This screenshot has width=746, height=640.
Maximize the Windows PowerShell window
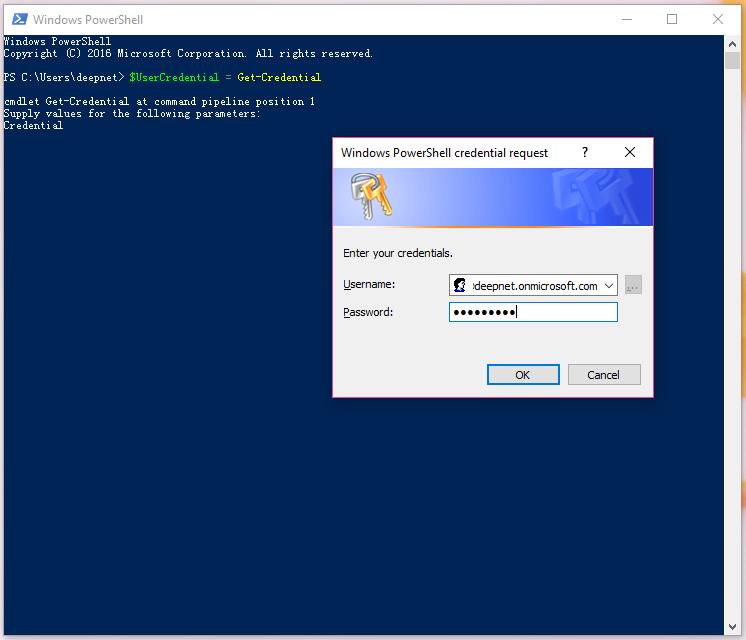point(672,19)
